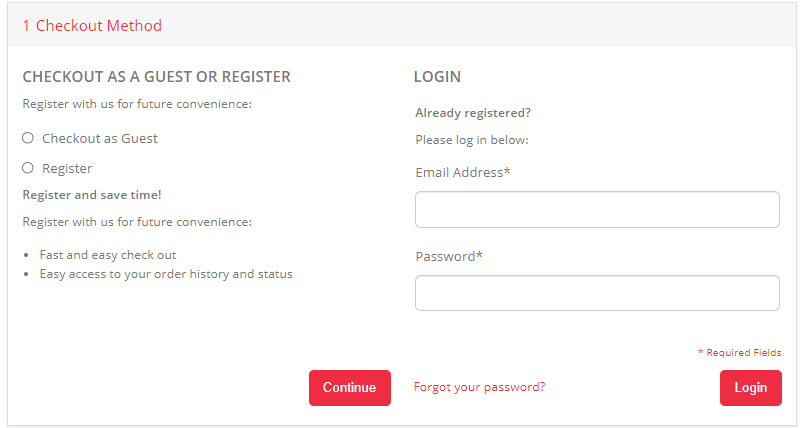The image size is (804, 428).
Task: Click the 'Please log in below:' text
Action: [472, 140]
